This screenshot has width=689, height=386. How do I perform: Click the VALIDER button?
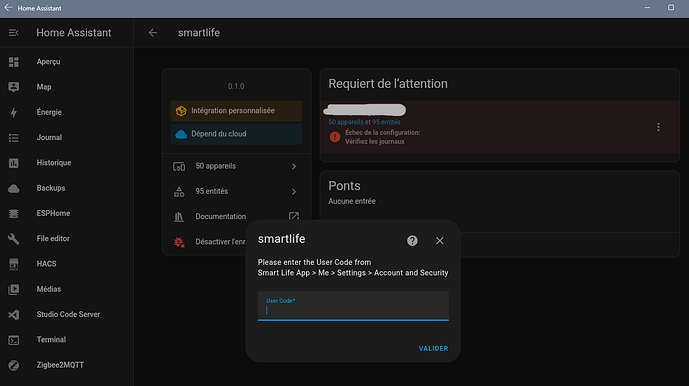pyautogui.click(x=433, y=348)
